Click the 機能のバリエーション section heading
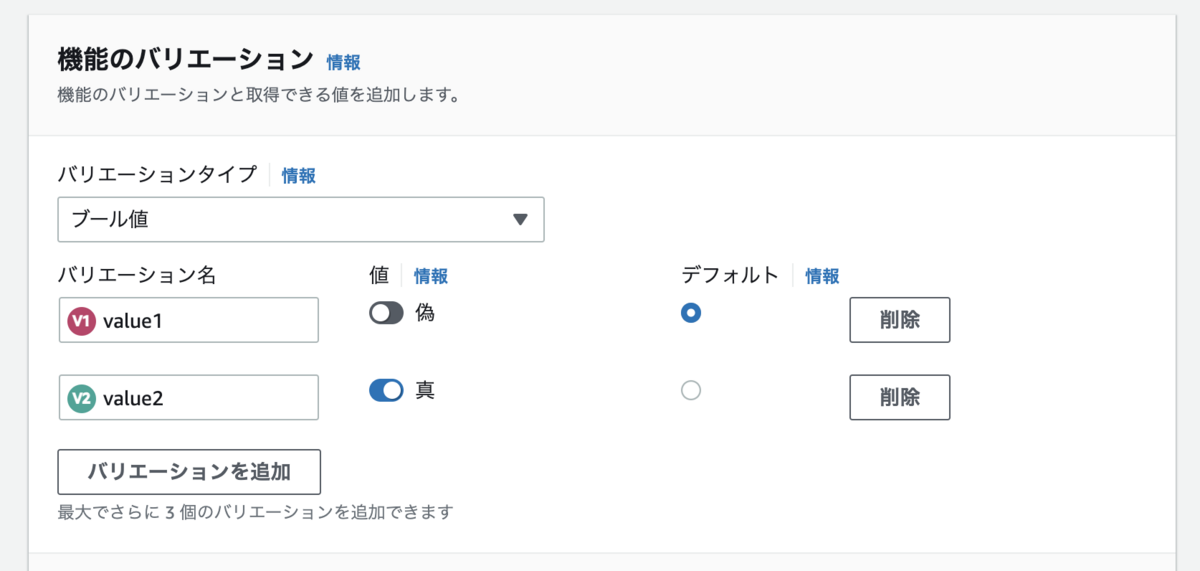This screenshot has height=571, width=1200. pyautogui.click(x=186, y=60)
